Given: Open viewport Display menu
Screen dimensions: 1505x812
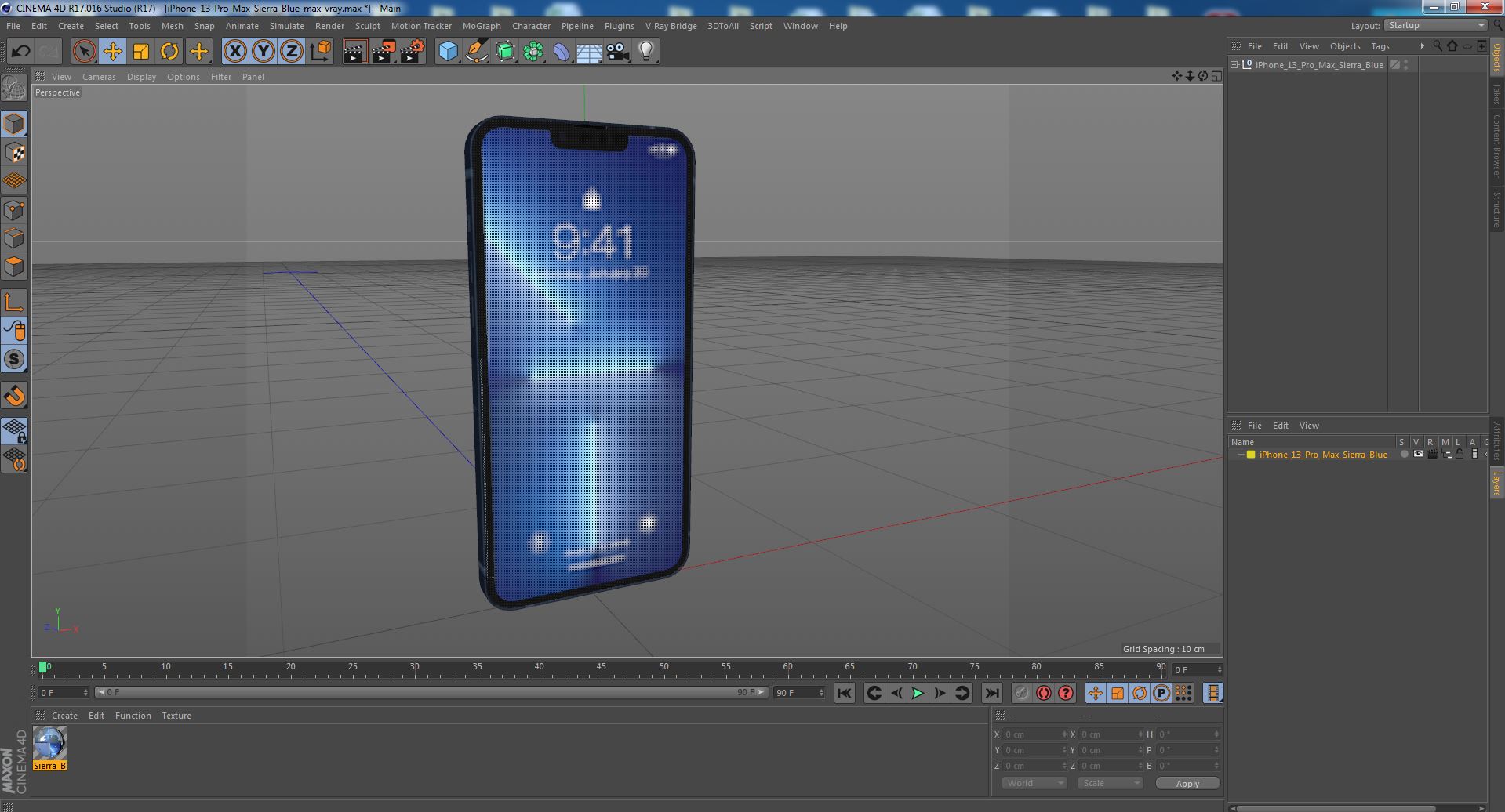Looking at the screenshot, I should pyautogui.click(x=141, y=77).
